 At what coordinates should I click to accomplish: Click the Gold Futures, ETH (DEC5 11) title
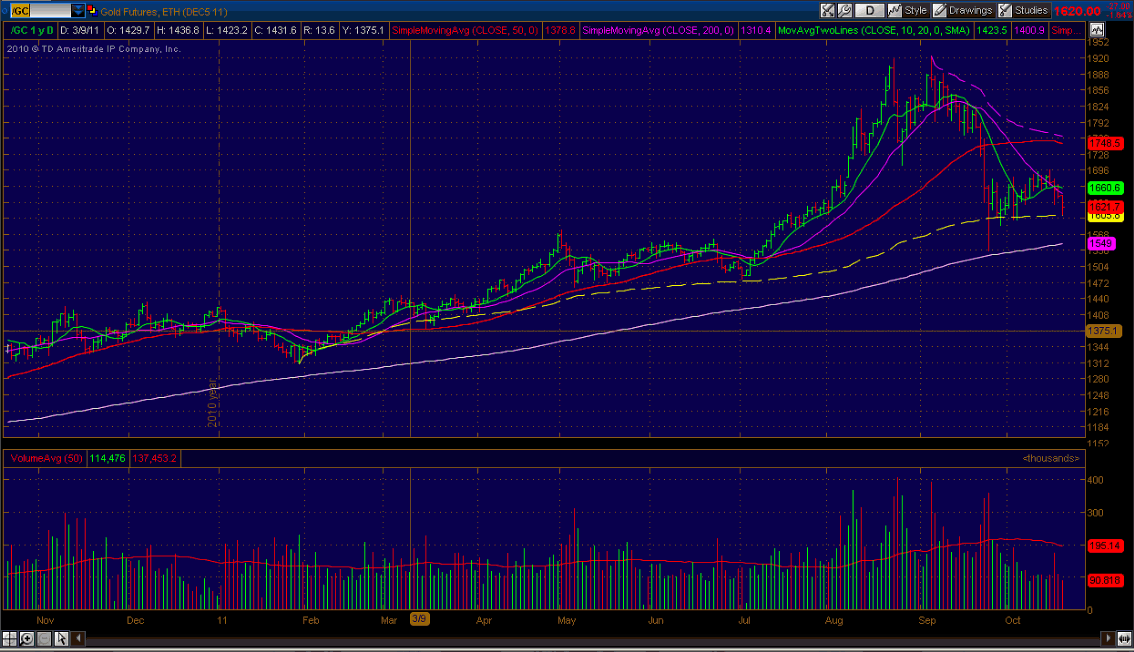pyautogui.click(x=163, y=12)
